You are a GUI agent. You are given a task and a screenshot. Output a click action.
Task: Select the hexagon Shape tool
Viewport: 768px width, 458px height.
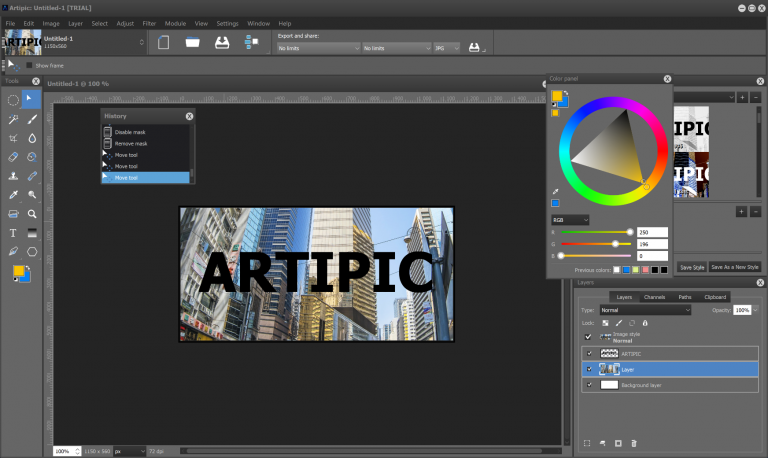point(32,252)
